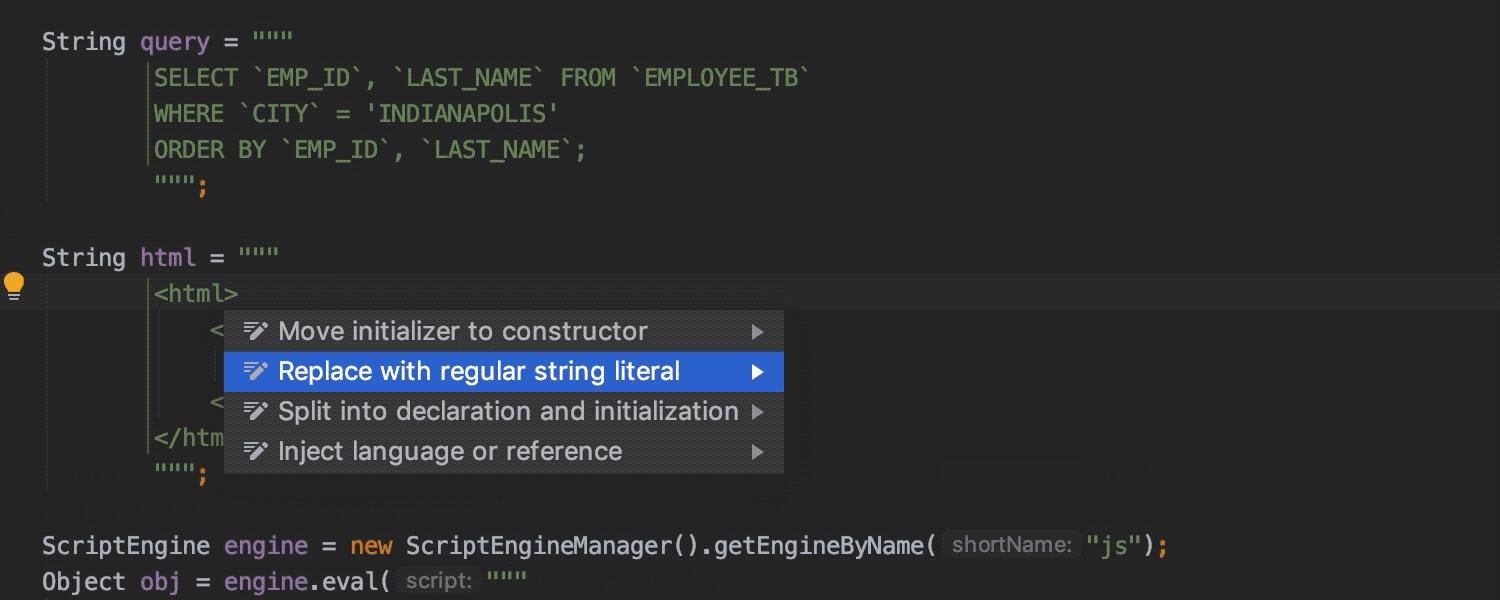
Task: Click the pencil icon beside 'Move initializer to constructor'
Action: (x=257, y=331)
